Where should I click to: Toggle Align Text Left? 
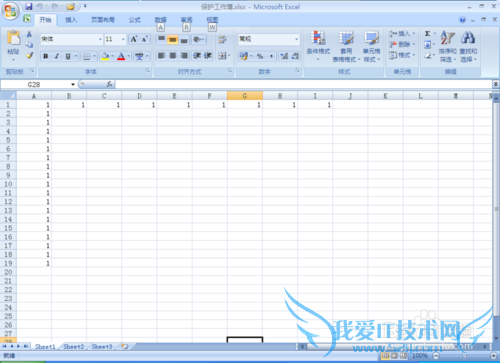click(161, 56)
